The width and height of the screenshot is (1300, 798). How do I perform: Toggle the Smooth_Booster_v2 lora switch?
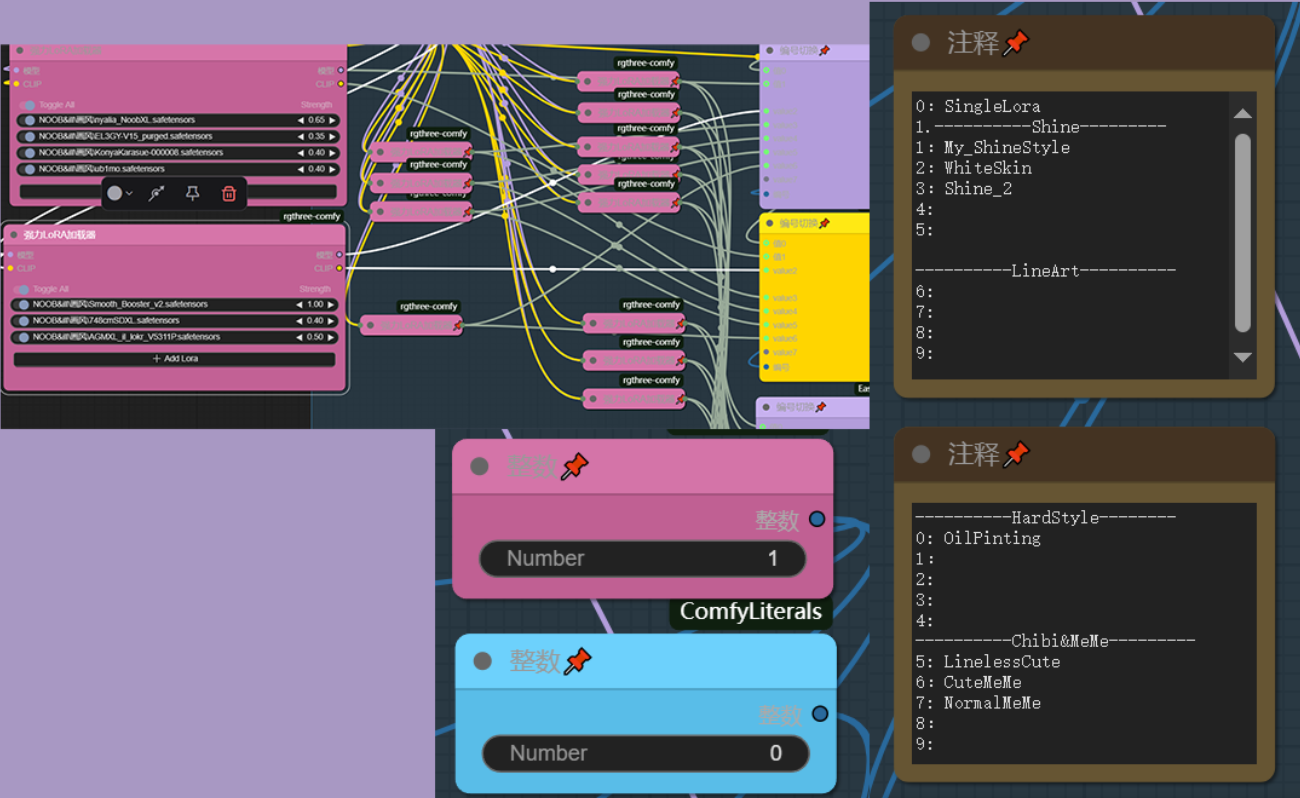(22, 304)
